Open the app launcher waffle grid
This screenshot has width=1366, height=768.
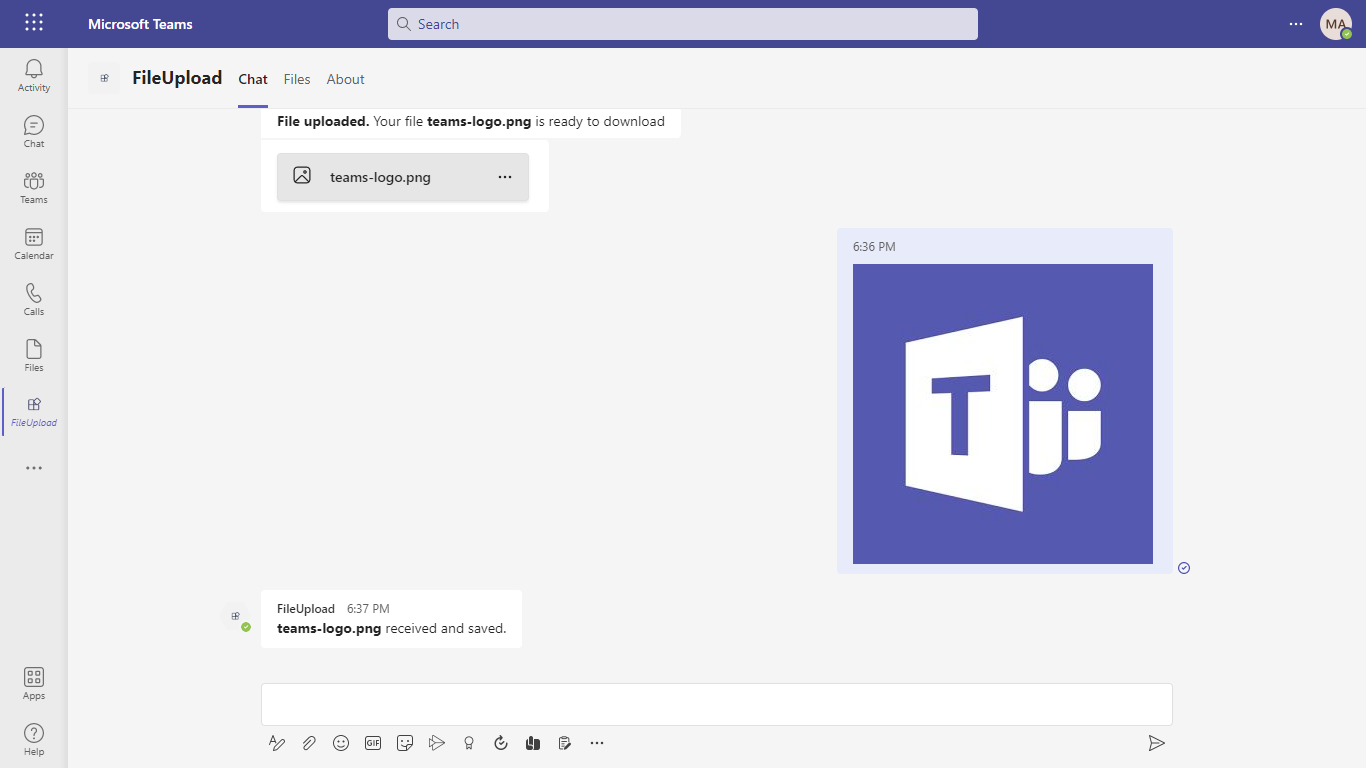[33, 23]
